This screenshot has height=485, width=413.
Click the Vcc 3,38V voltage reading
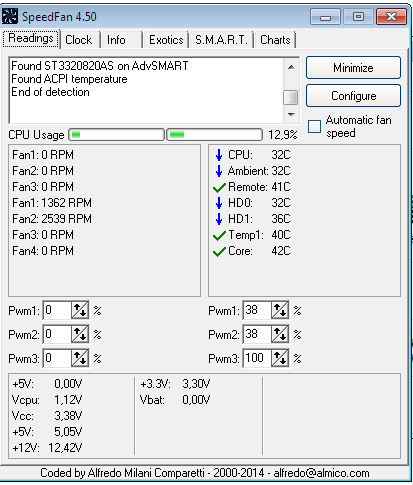pyautogui.click(x=47, y=416)
